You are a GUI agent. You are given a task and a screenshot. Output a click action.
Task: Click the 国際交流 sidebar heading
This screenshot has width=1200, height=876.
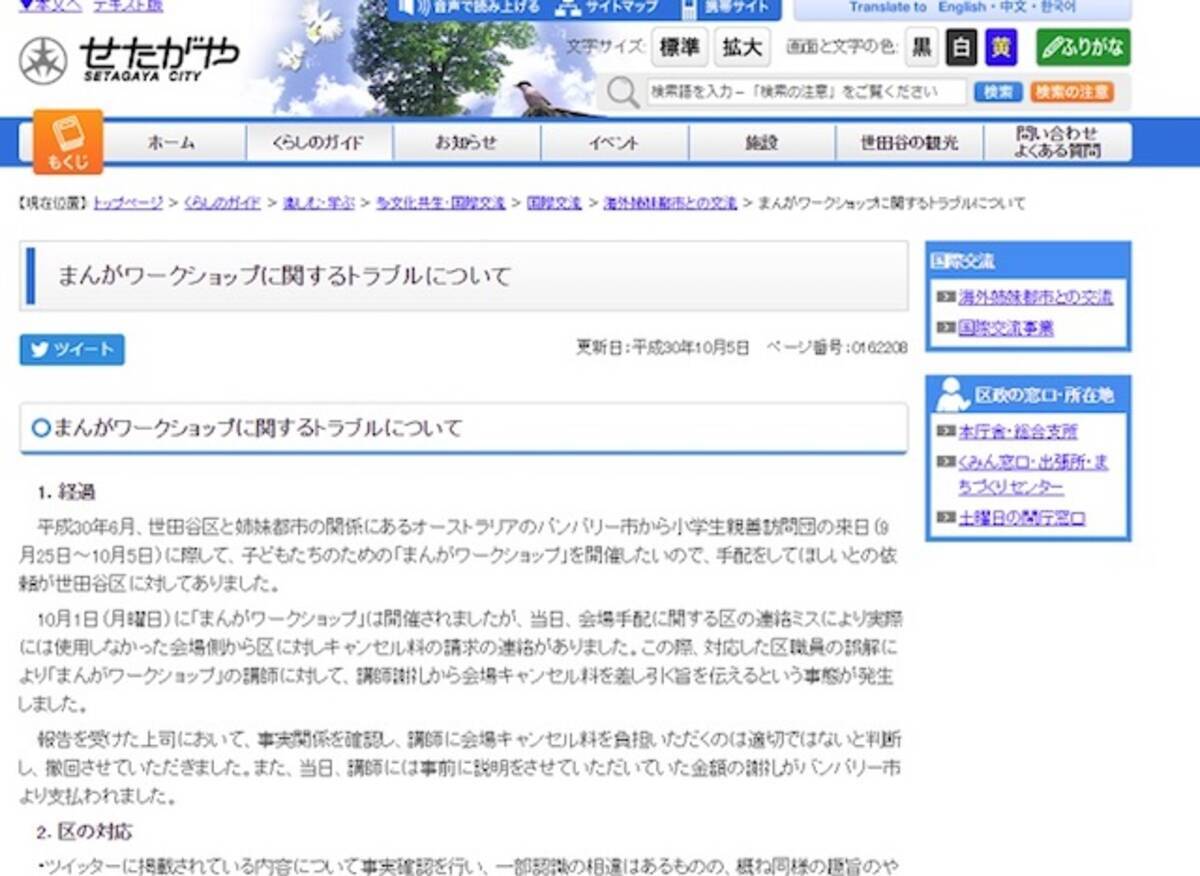pyautogui.click(x=962, y=261)
